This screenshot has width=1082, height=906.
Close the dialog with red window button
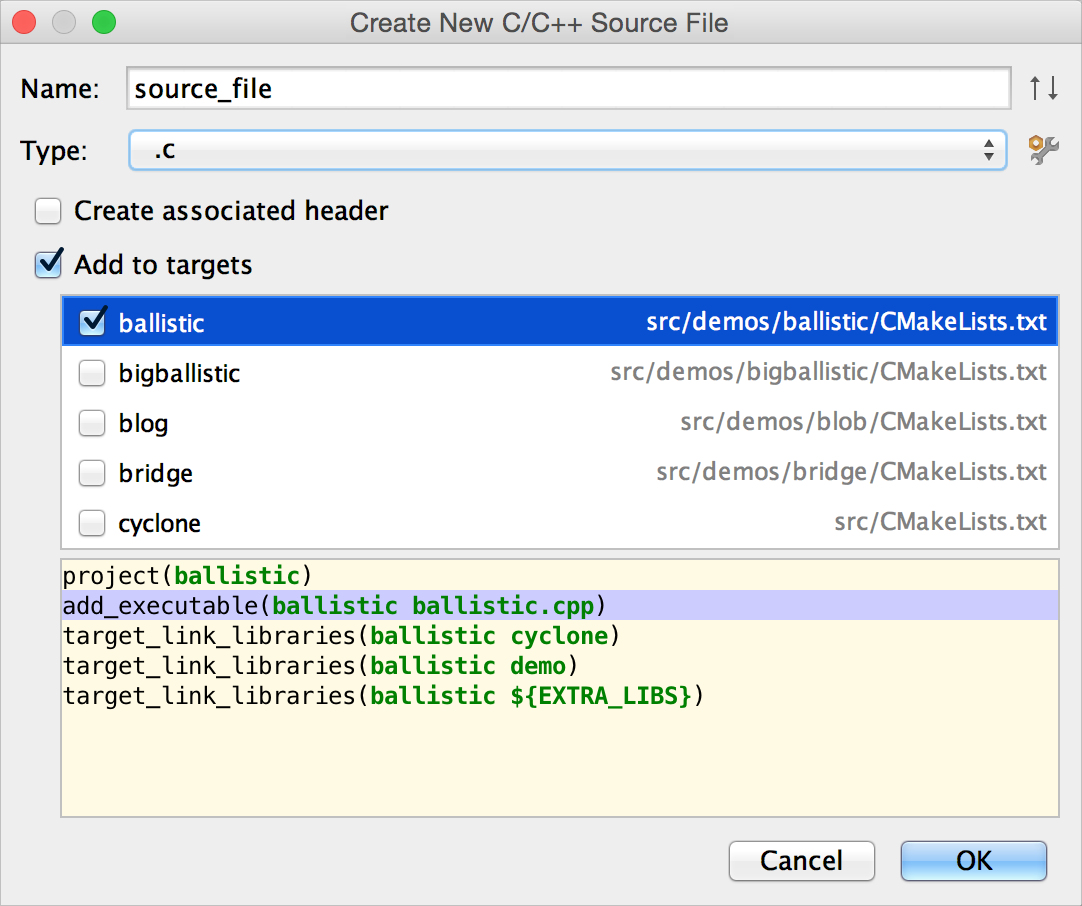click(24, 22)
